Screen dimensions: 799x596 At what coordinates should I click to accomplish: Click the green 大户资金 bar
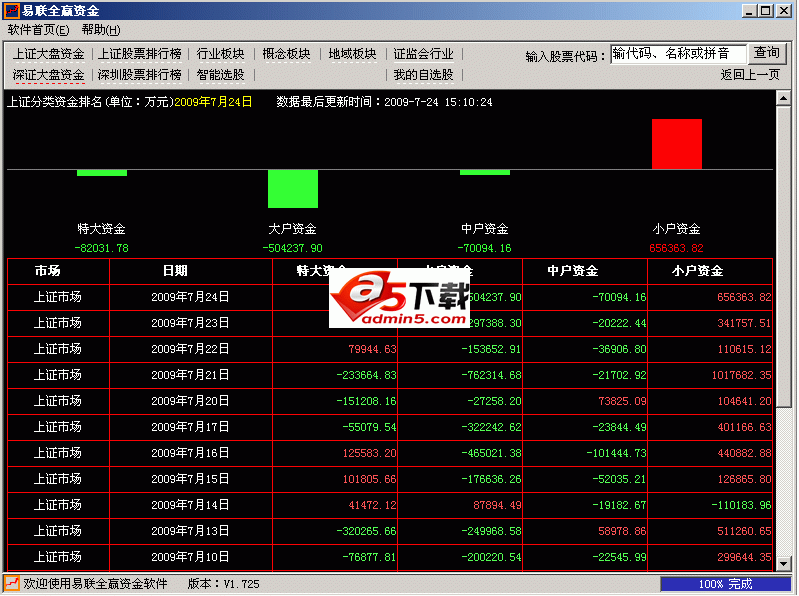(293, 189)
